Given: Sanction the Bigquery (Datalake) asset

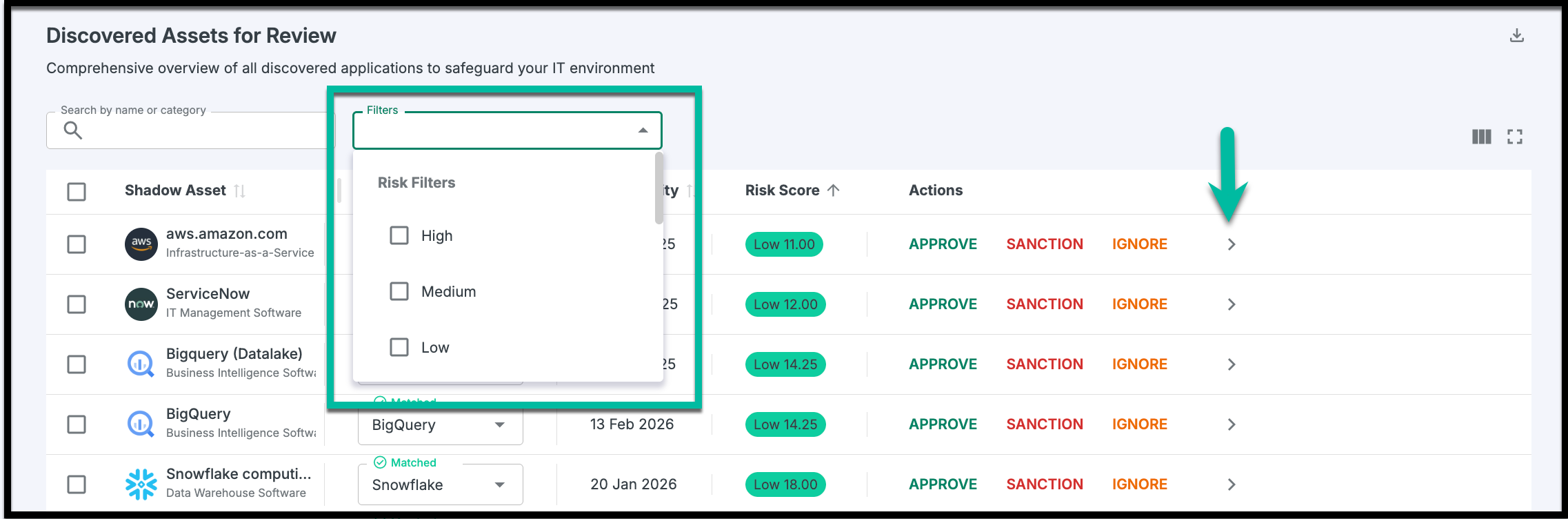Looking at the screenshot, I should coord(1044,364).
